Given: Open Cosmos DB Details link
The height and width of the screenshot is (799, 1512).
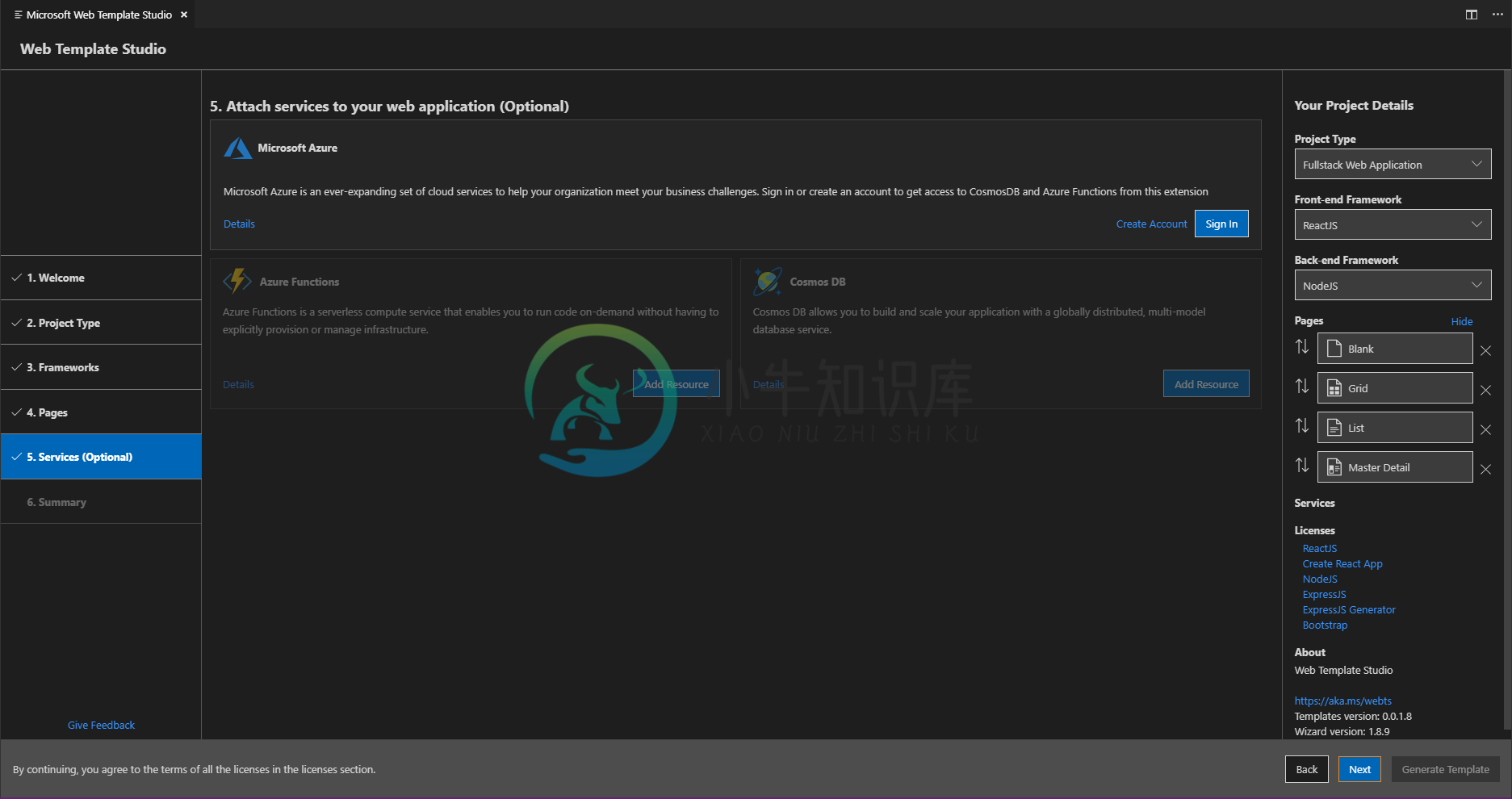Looking at the screenshot, I should pos(769,384).
